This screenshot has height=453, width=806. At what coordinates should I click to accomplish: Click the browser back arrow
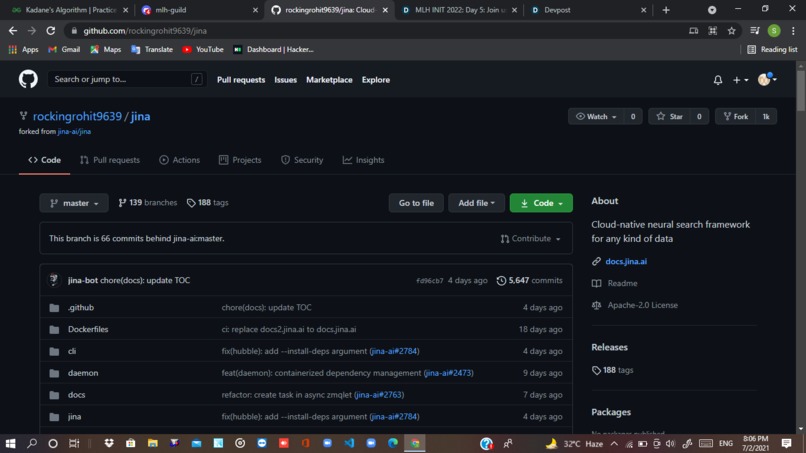click(13, 31)
